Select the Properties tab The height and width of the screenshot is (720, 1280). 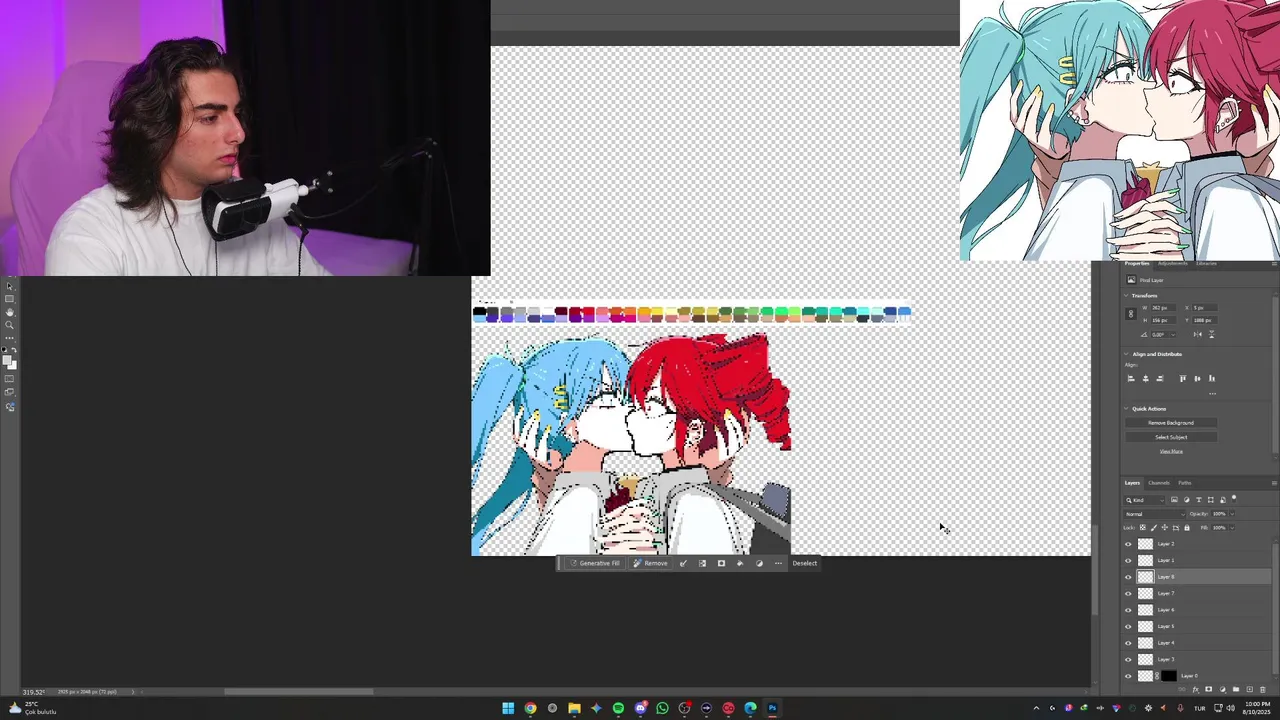(1137, 264)
